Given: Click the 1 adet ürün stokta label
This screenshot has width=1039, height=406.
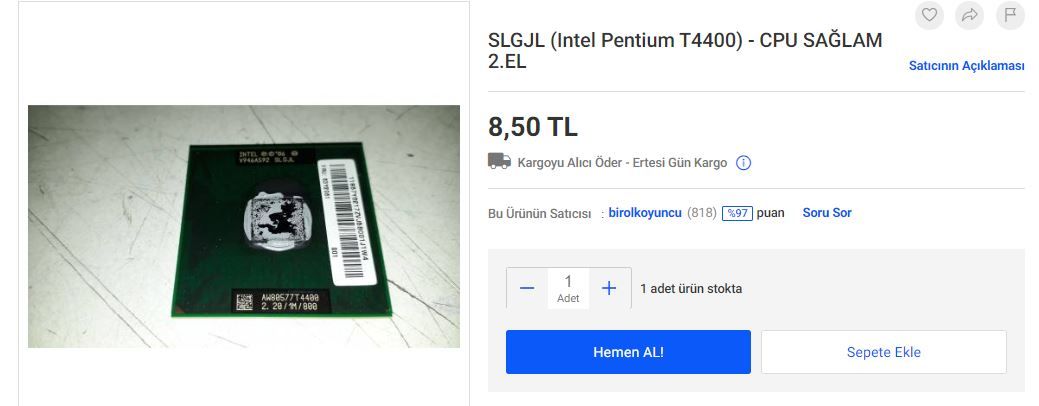Looking at the screenshot, I should pos(691,289).
